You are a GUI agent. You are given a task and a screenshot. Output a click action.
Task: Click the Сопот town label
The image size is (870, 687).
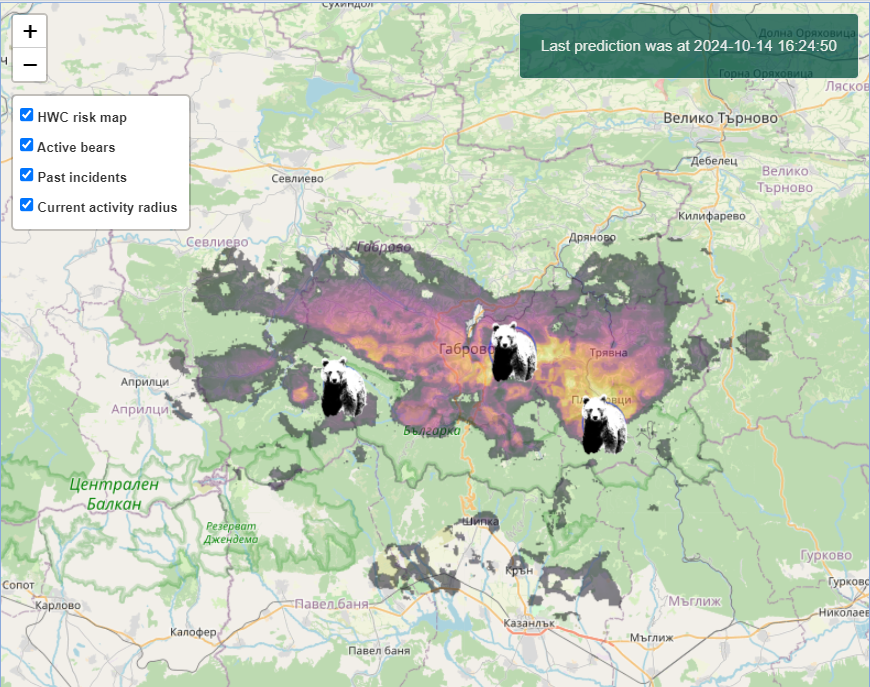click(x=18, y=585)
